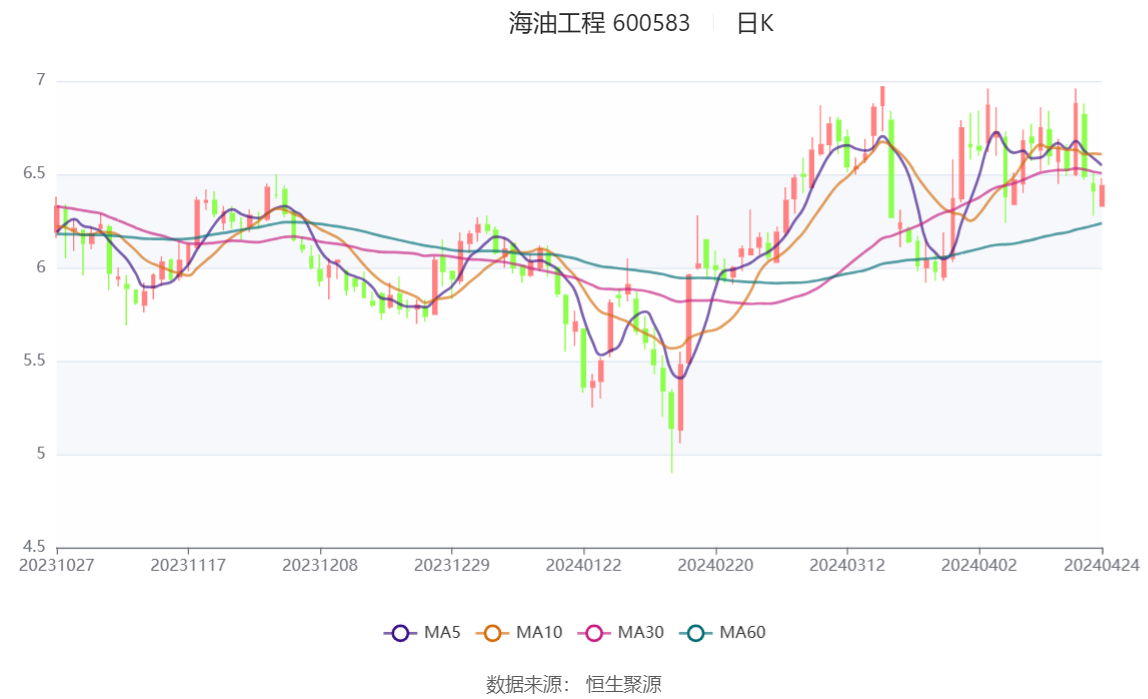Toggle the MA60 teal legend marker
The height and width of the screenshot is (699, 1148).
696,633
